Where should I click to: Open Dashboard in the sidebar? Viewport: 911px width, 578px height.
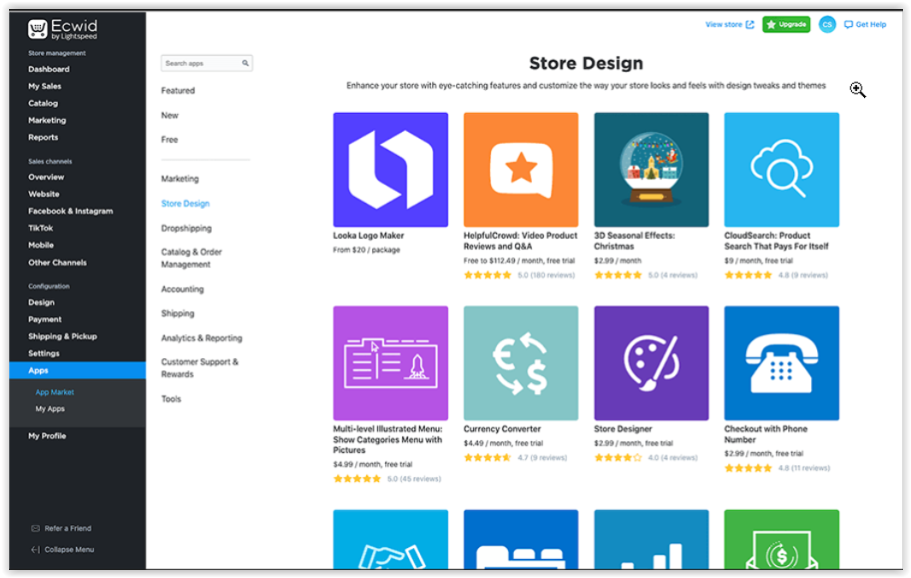49,69
